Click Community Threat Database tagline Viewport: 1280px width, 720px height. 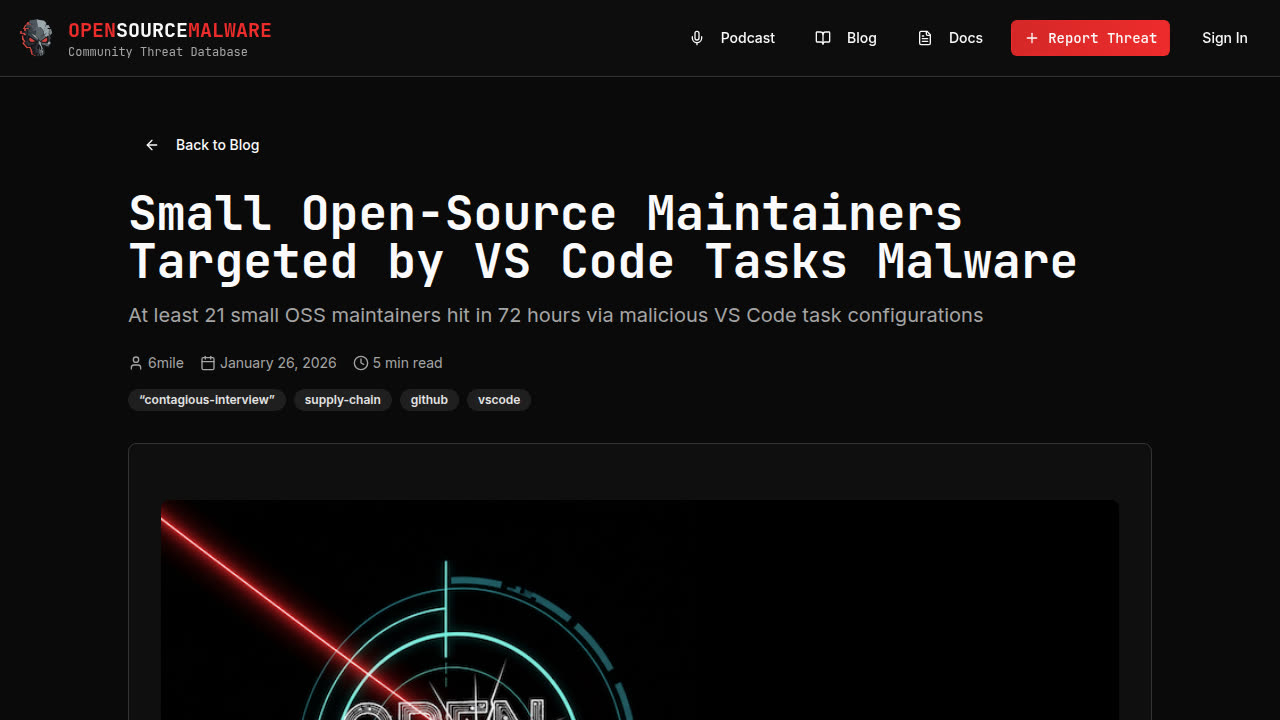tap(158, 52)
